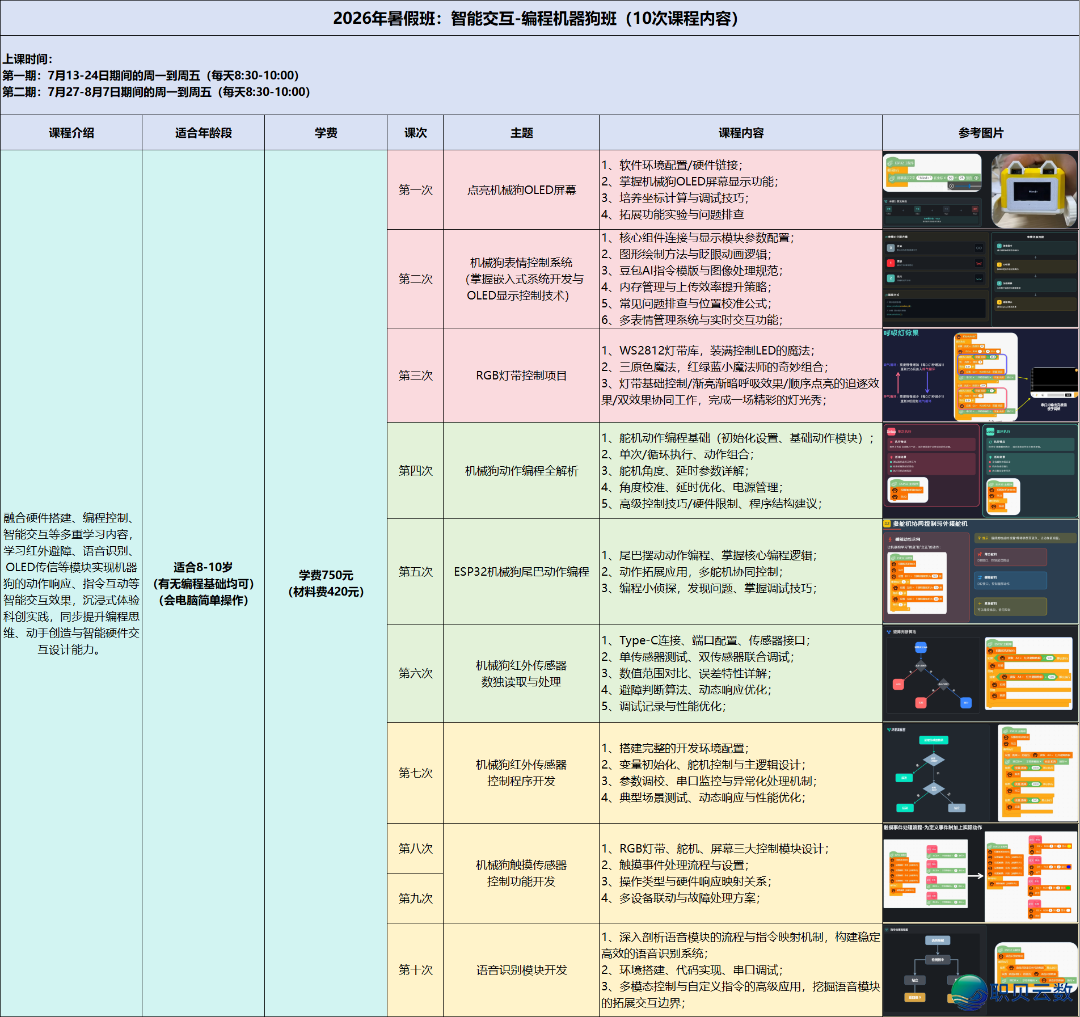Screen dimensions: 1080x1017
Task: Click the course introduction paragraph cell
Action: (71, 583)
